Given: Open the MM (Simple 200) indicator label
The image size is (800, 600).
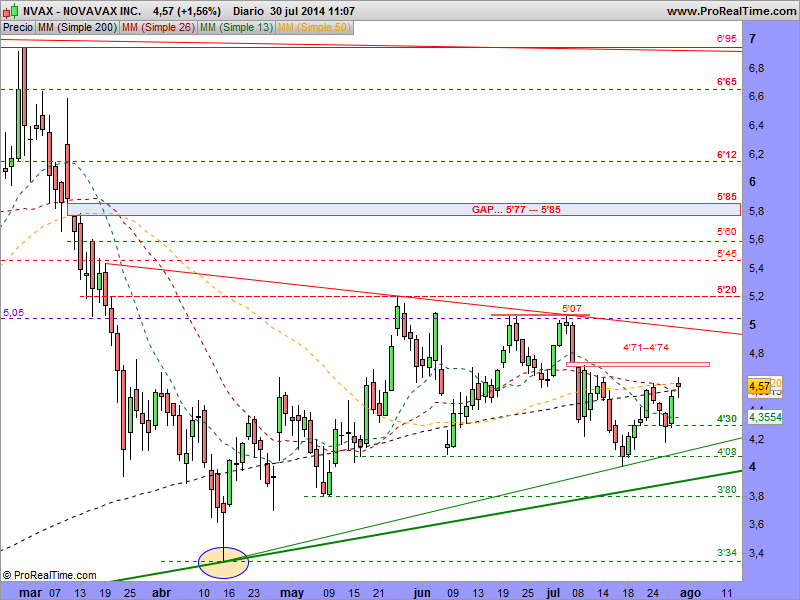Looking at the screenshot, I should click(78, 28).
